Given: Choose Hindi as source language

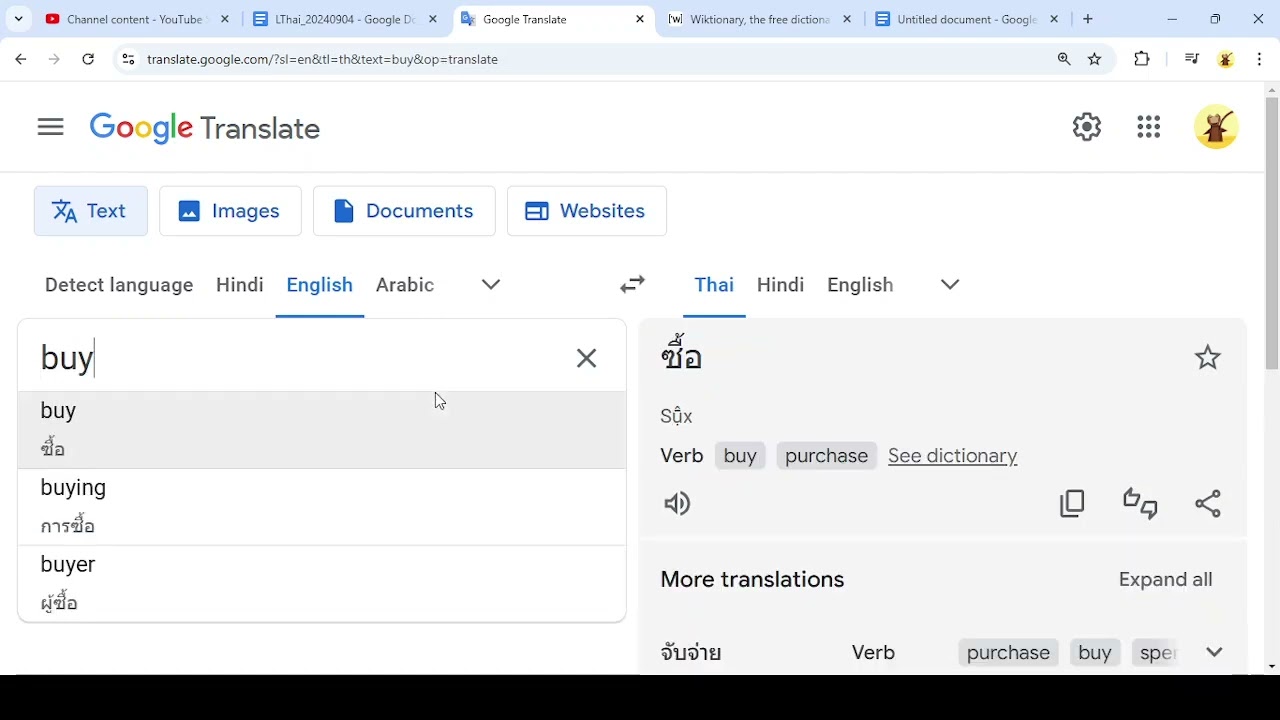Looking at the screenshot, I should click(240, 285).
